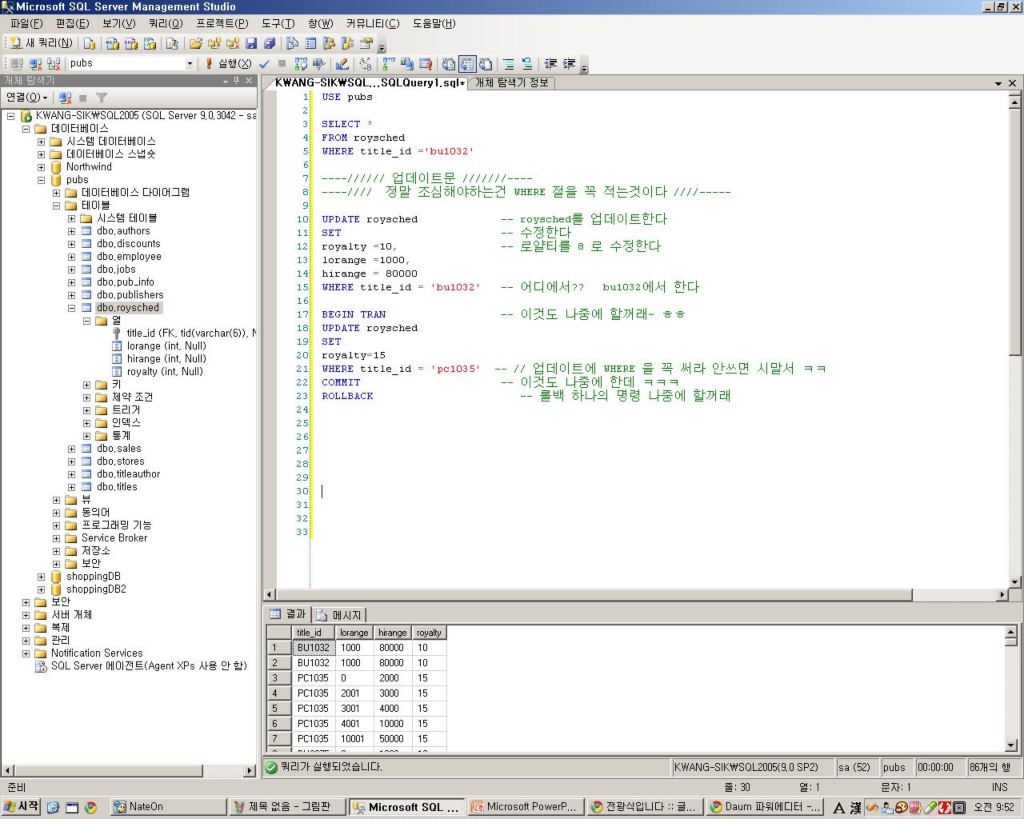Collapse the pubs database node

41,180
